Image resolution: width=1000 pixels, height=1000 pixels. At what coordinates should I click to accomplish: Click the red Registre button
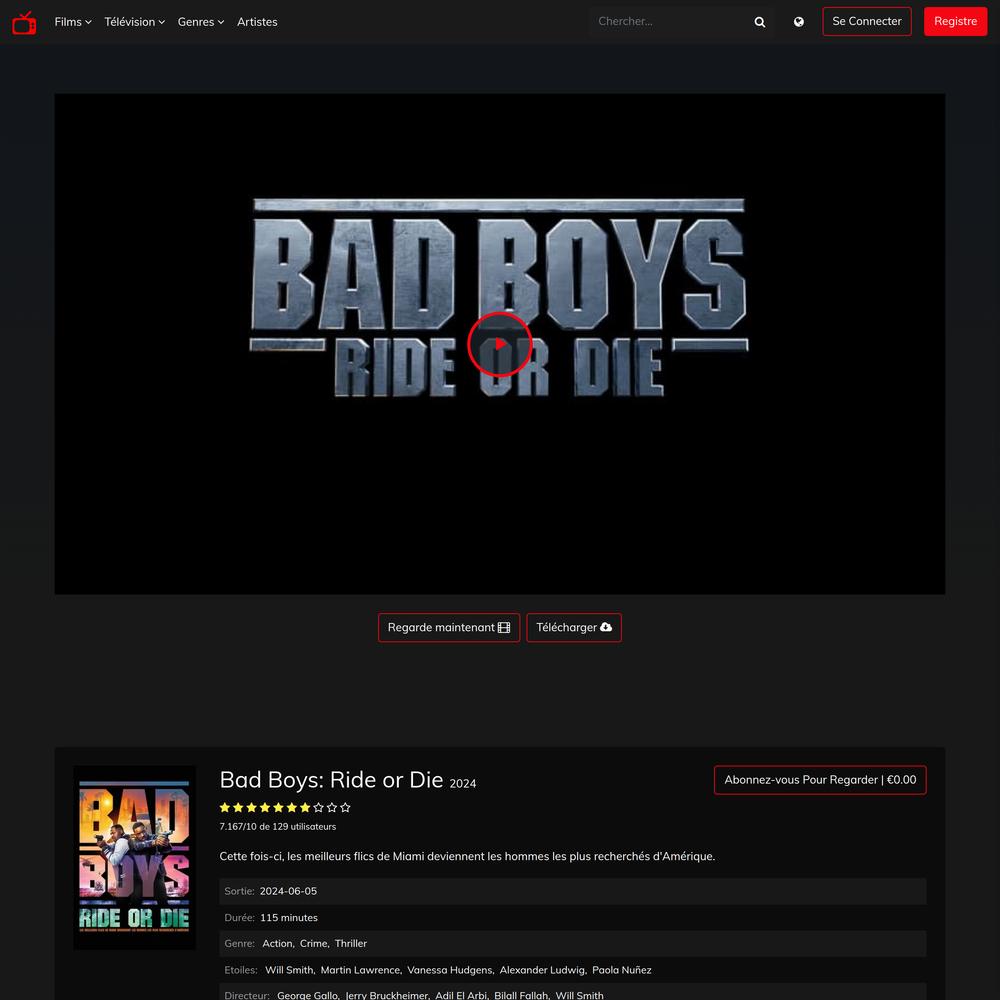point(955,22)
